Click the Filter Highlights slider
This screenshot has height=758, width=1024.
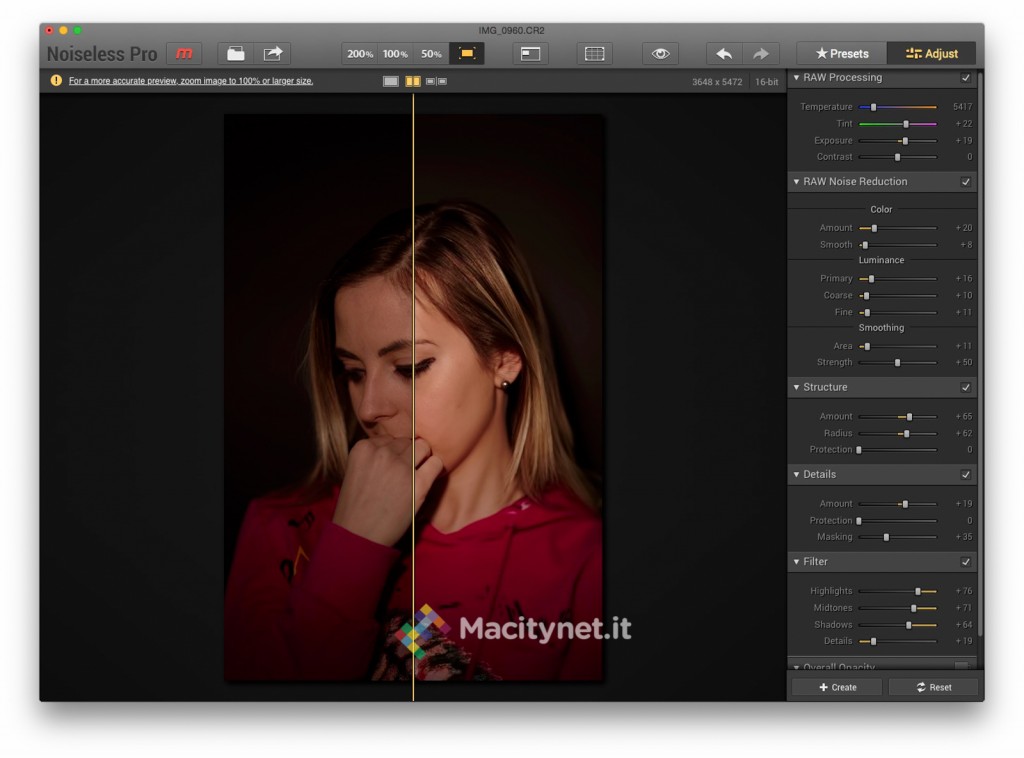[898, 591]
